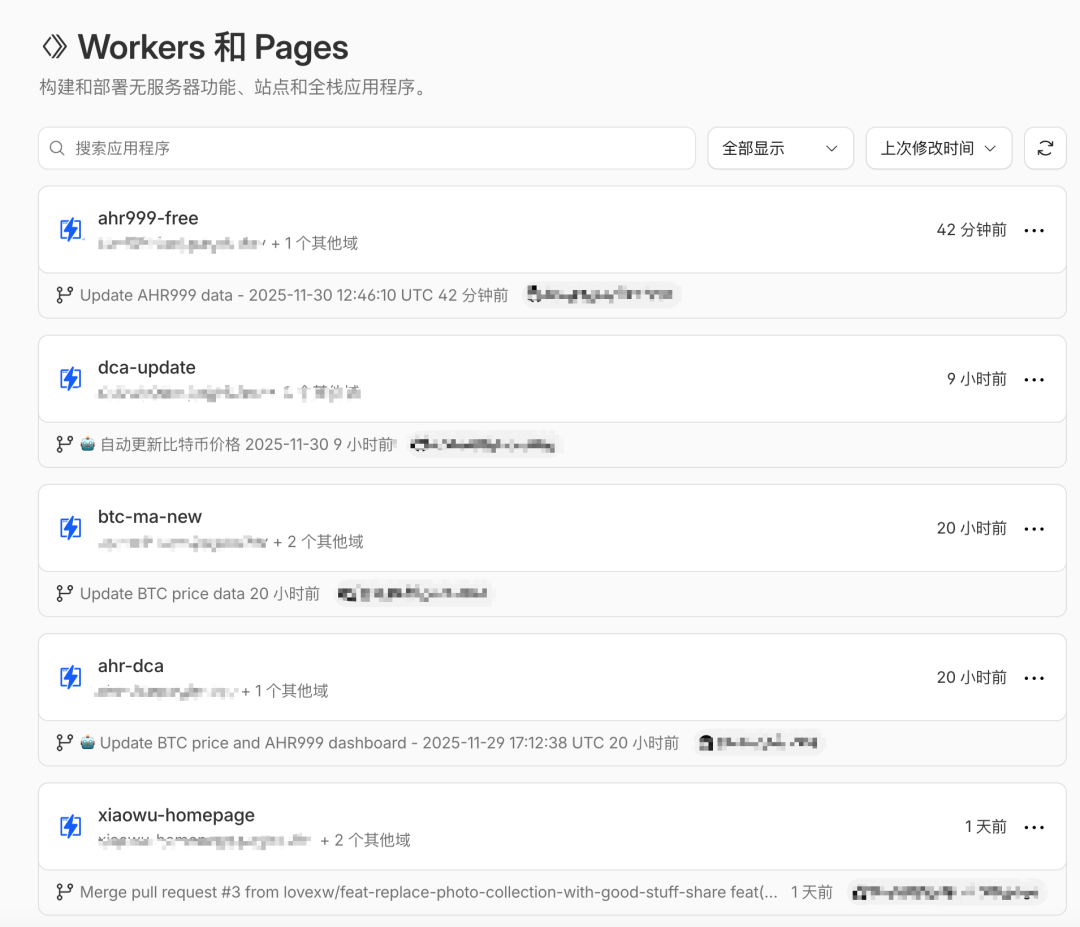Click + 2 个其他域 under btc-ma-new
The height and width of the screenshot is (927, 1080).
318,542
